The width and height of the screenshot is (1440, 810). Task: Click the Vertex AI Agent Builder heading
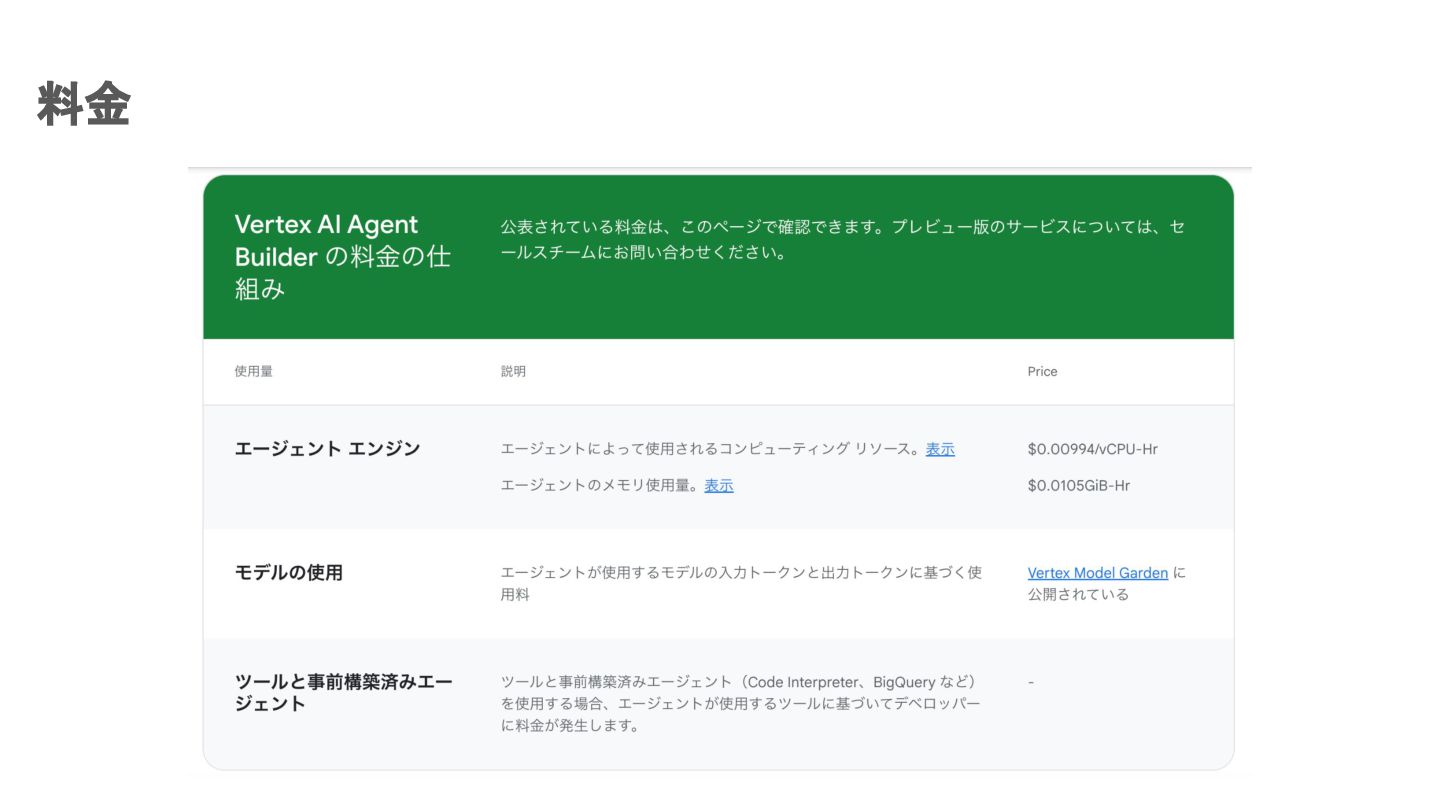click(343, 257)
